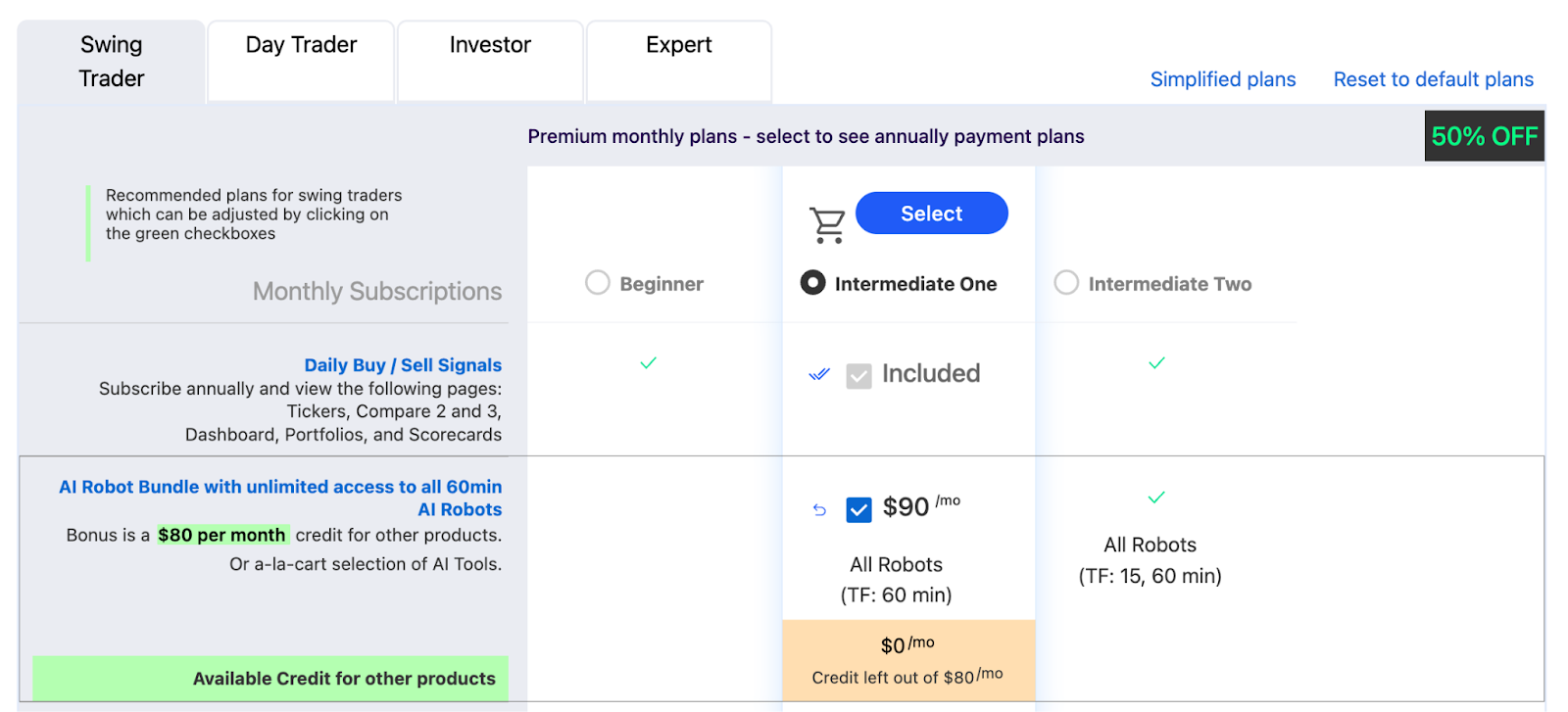Open the Simplified plans link

[x=1222, y=79]
